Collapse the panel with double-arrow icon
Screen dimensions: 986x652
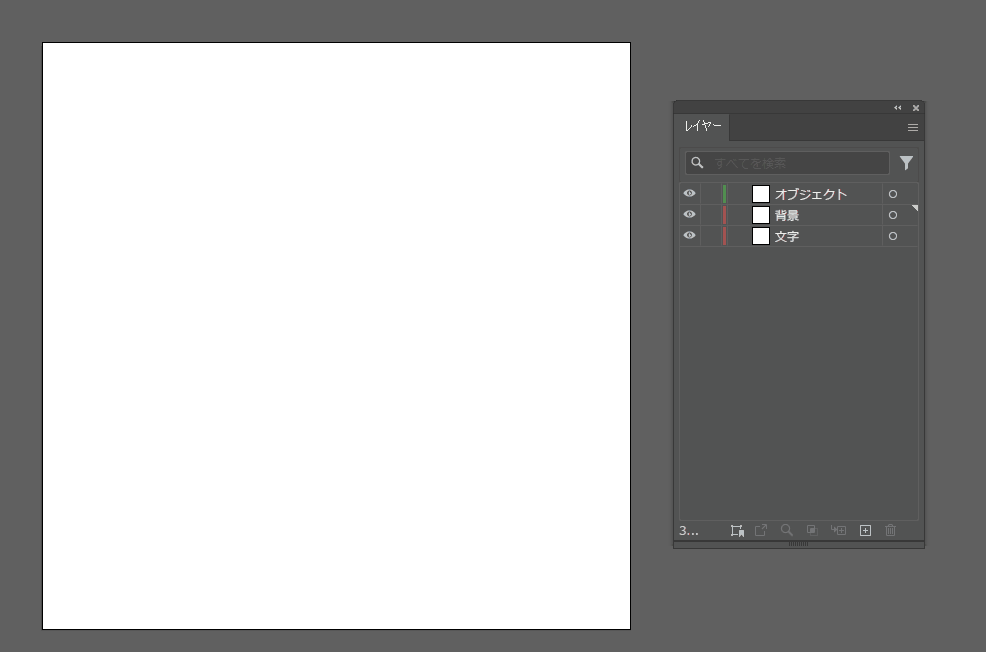(897, 108)
